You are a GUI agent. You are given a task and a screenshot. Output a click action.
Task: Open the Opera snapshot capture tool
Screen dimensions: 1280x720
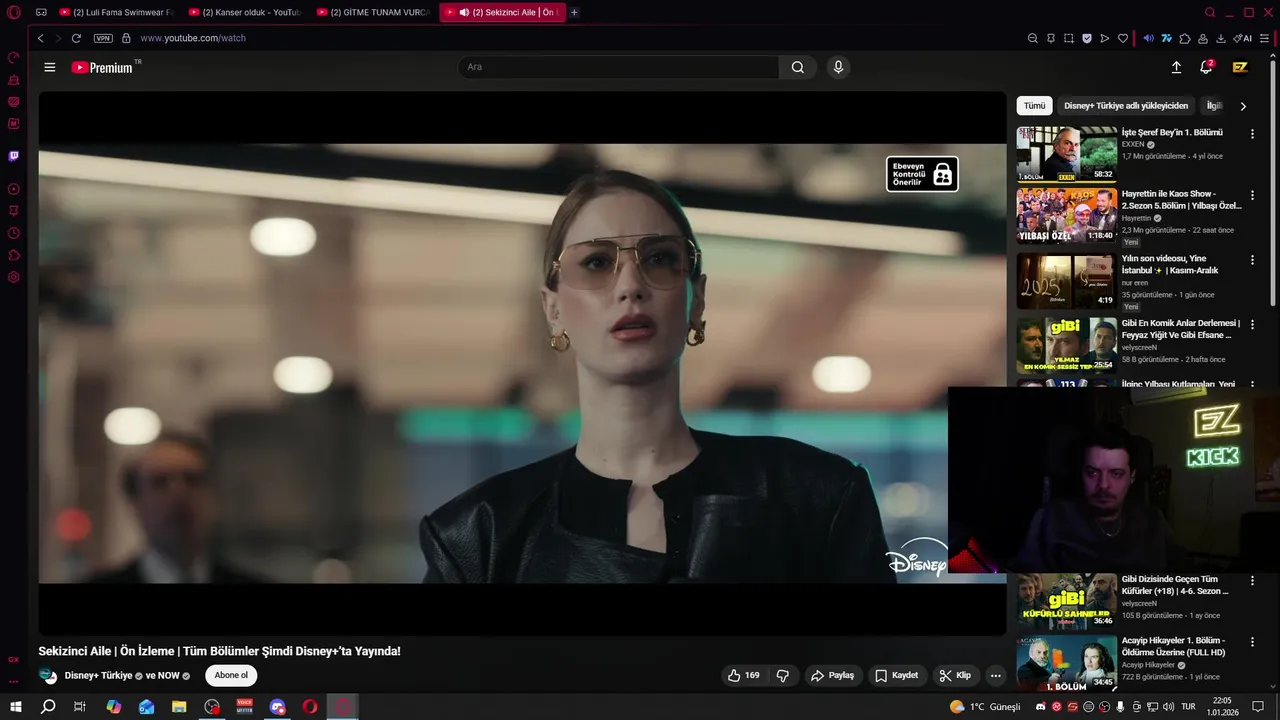point(1069,38)
